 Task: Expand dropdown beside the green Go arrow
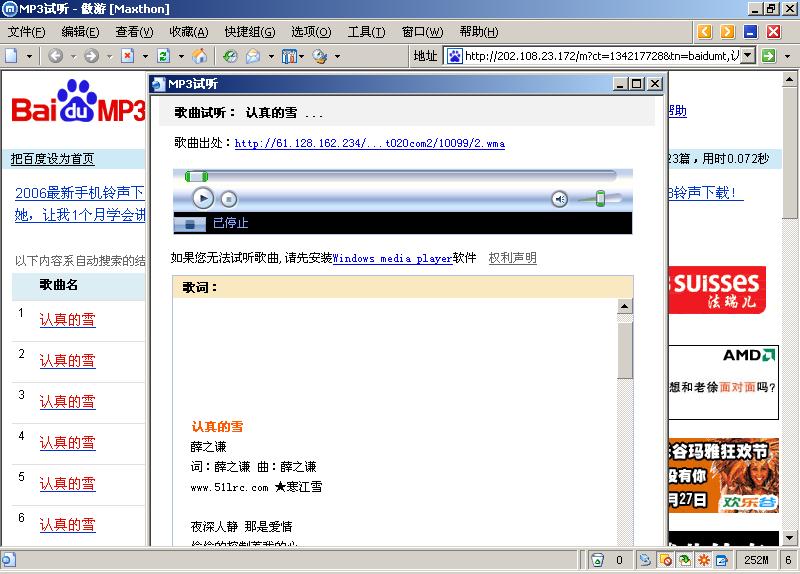[787, 56]
